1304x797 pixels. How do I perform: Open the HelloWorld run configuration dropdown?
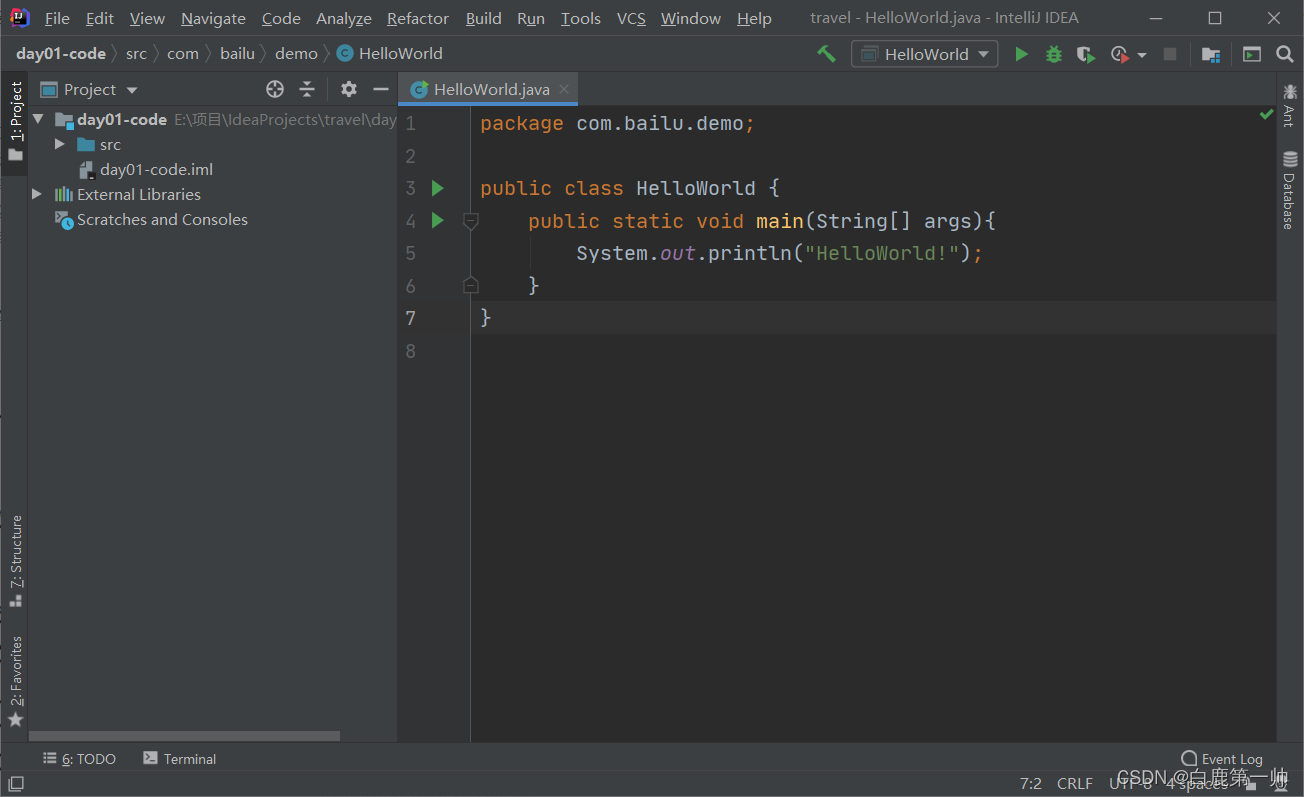[x=925, y=54]
